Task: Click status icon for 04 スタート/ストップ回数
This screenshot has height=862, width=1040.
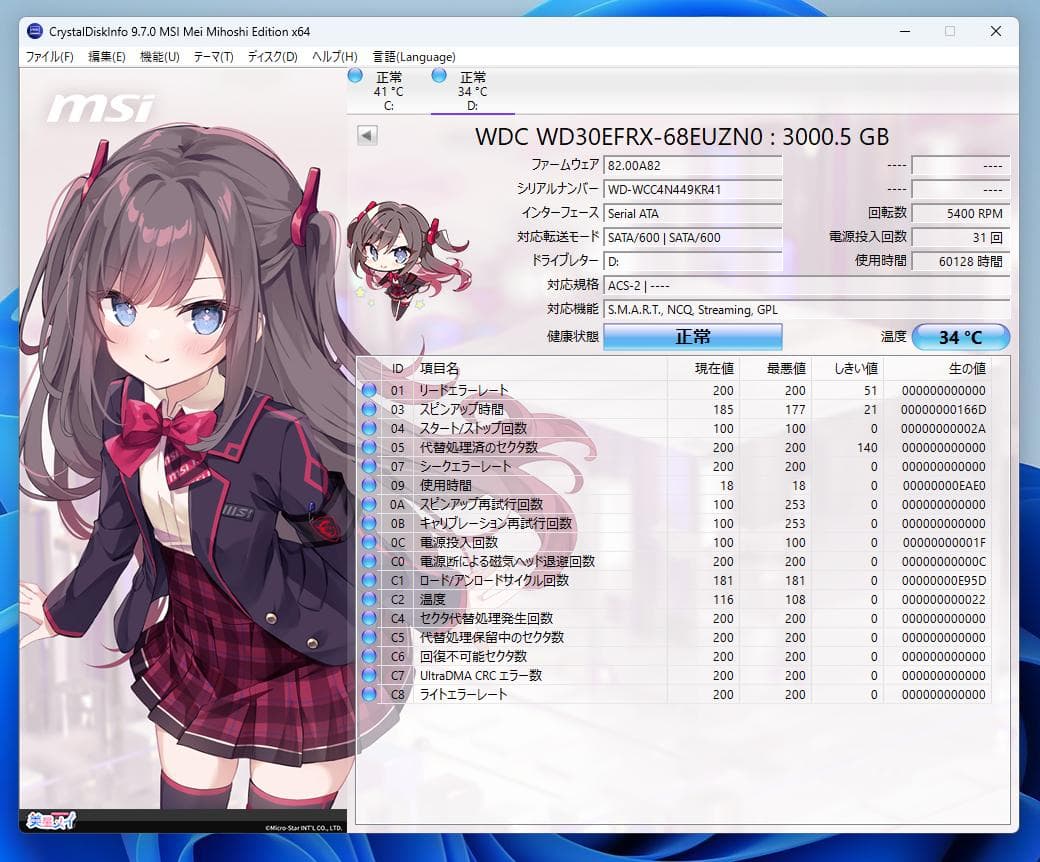Action: 369,428
